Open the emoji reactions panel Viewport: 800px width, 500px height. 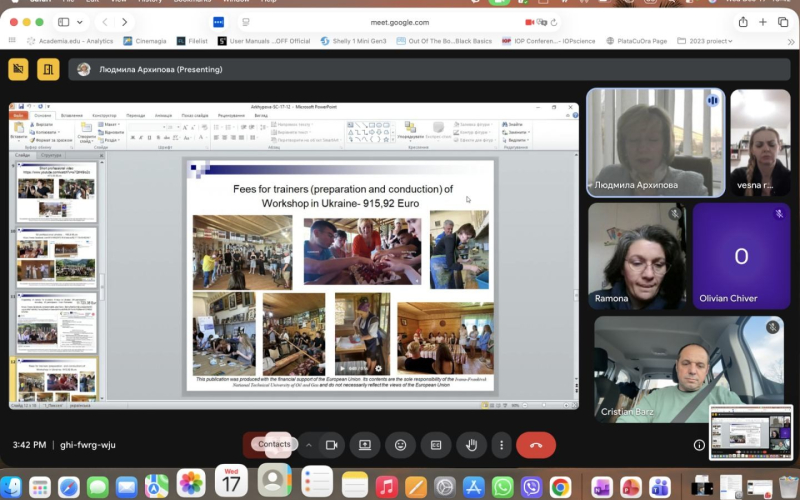(x=400, y=445)
